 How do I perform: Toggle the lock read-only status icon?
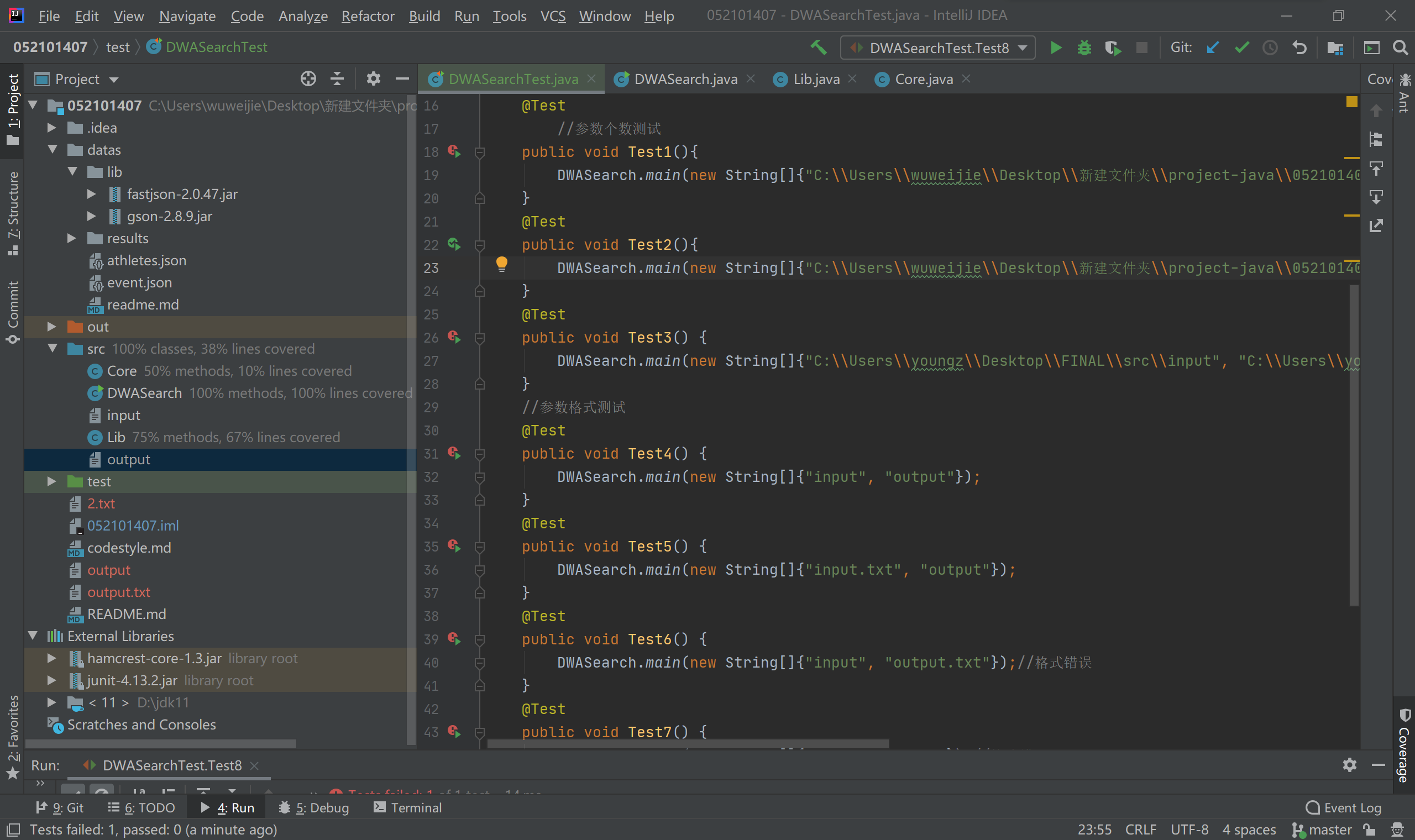1369,830
